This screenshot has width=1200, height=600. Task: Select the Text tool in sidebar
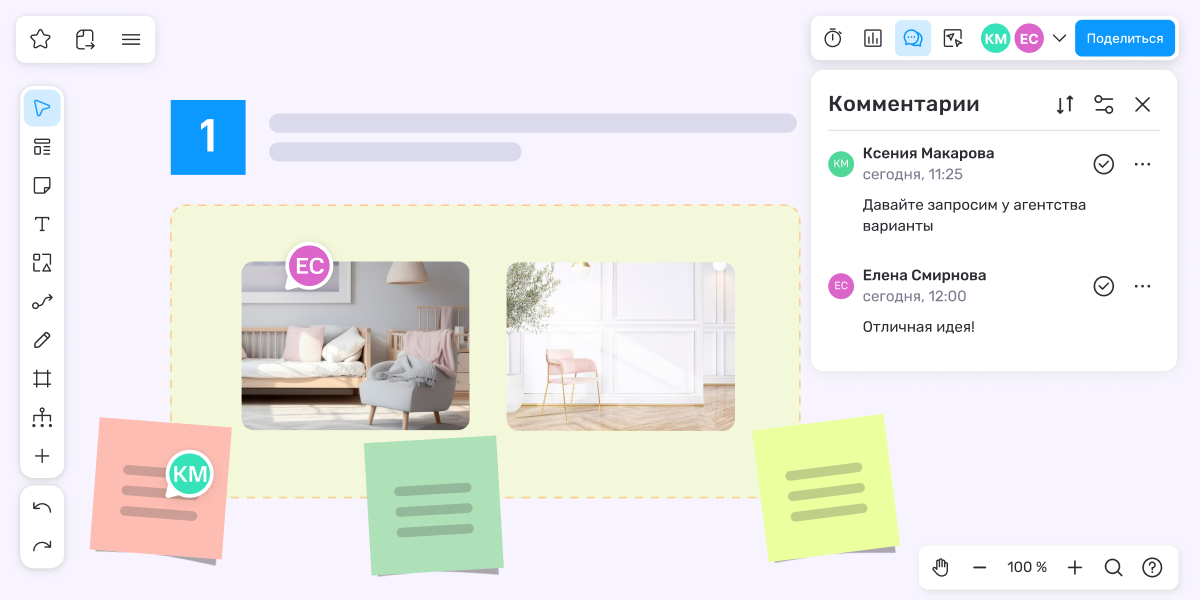(42, 224)
